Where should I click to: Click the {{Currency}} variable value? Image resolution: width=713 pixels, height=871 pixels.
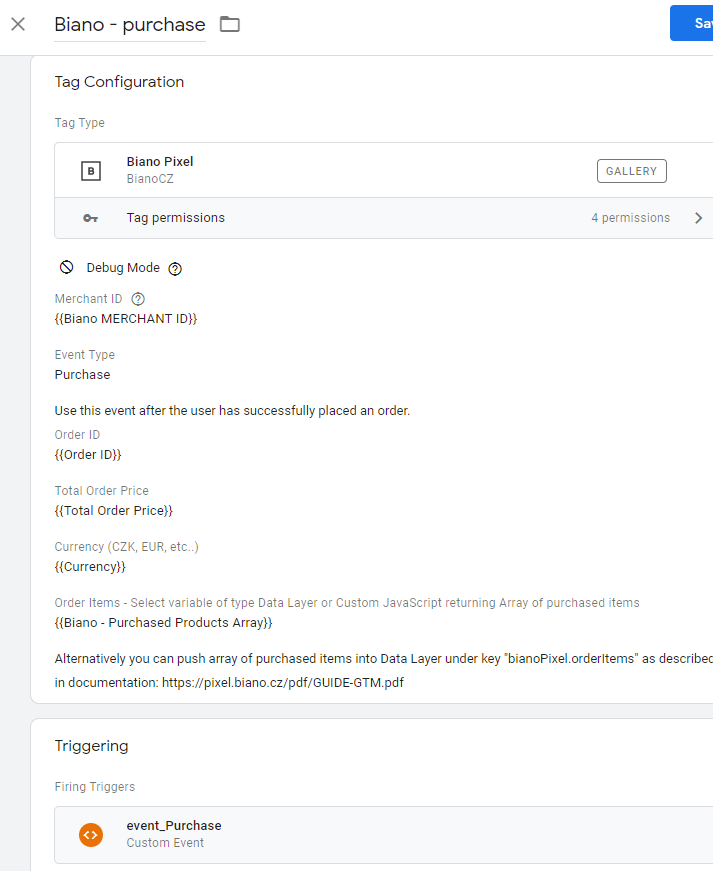click(90, 567)
